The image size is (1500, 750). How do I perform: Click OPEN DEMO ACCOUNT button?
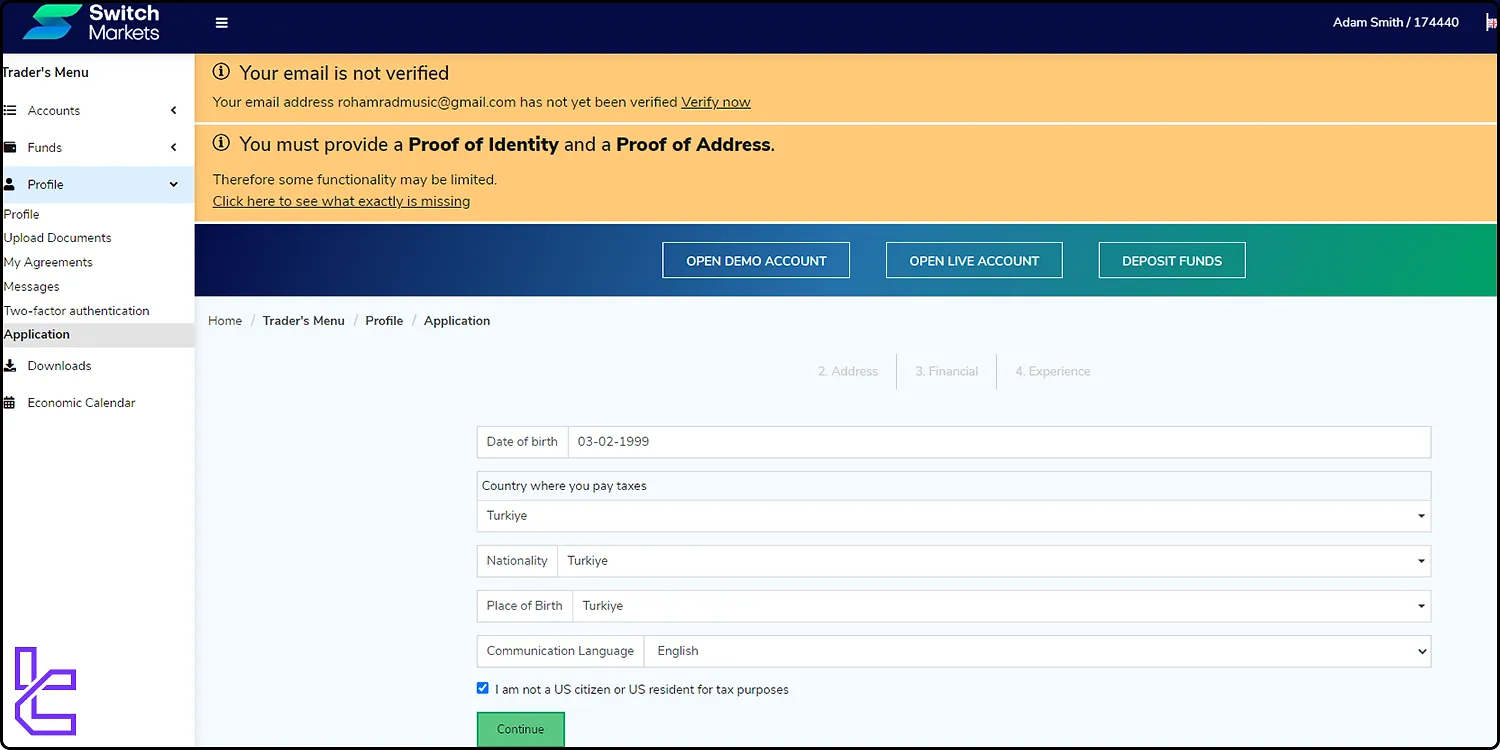[x=756, y=260]
